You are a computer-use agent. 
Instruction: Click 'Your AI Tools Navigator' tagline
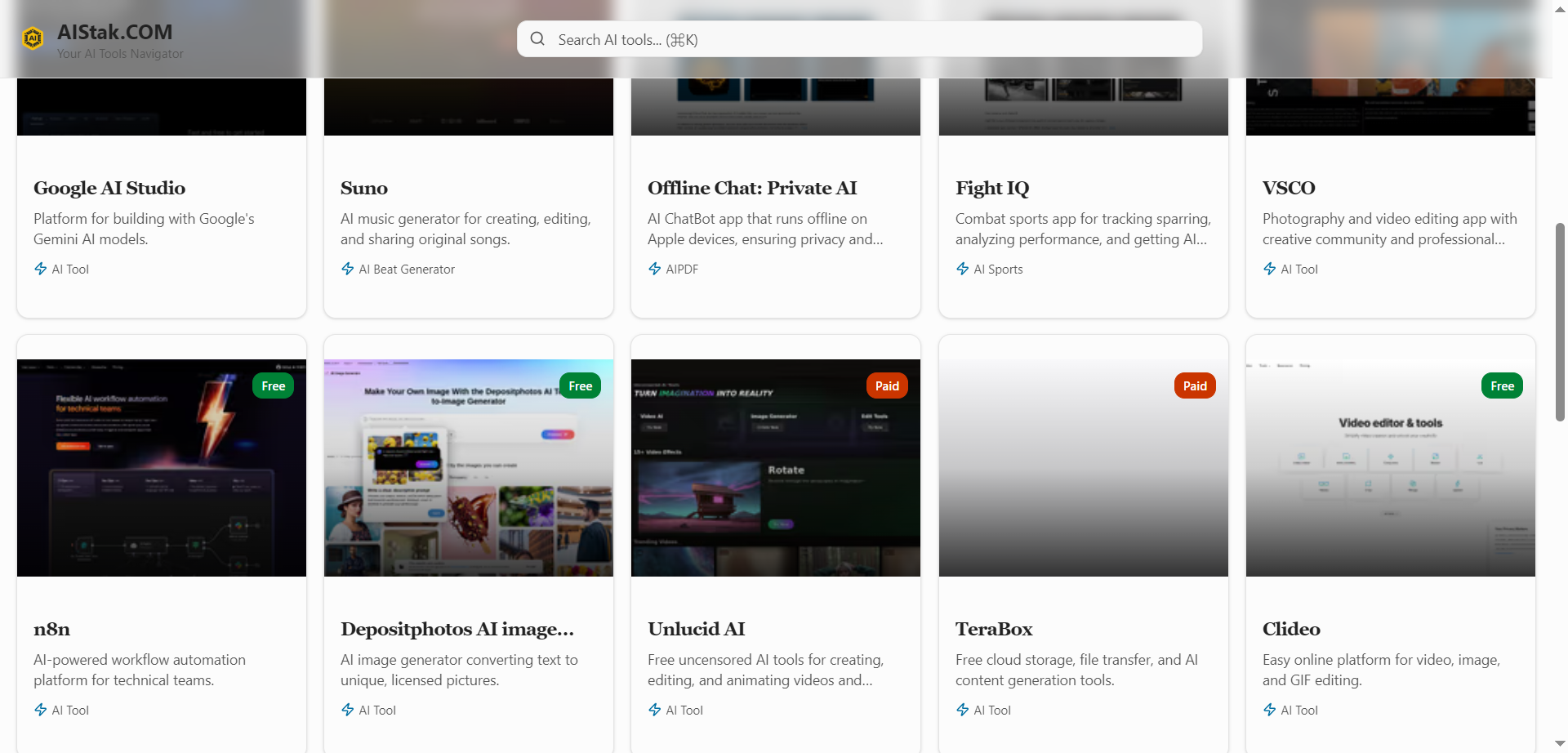tap(120, 53)
